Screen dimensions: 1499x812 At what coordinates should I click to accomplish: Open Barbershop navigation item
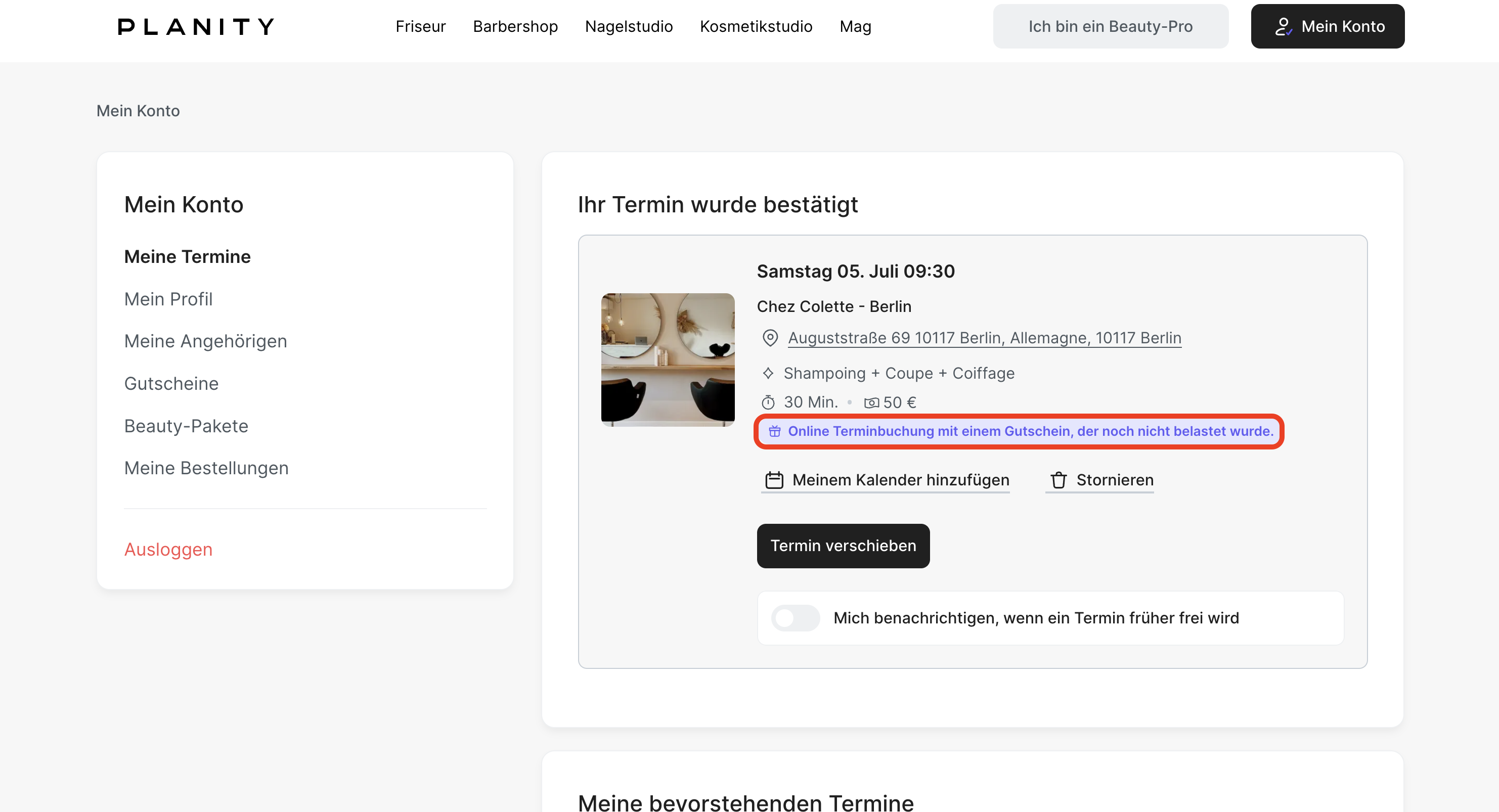(x=515, y=26)
